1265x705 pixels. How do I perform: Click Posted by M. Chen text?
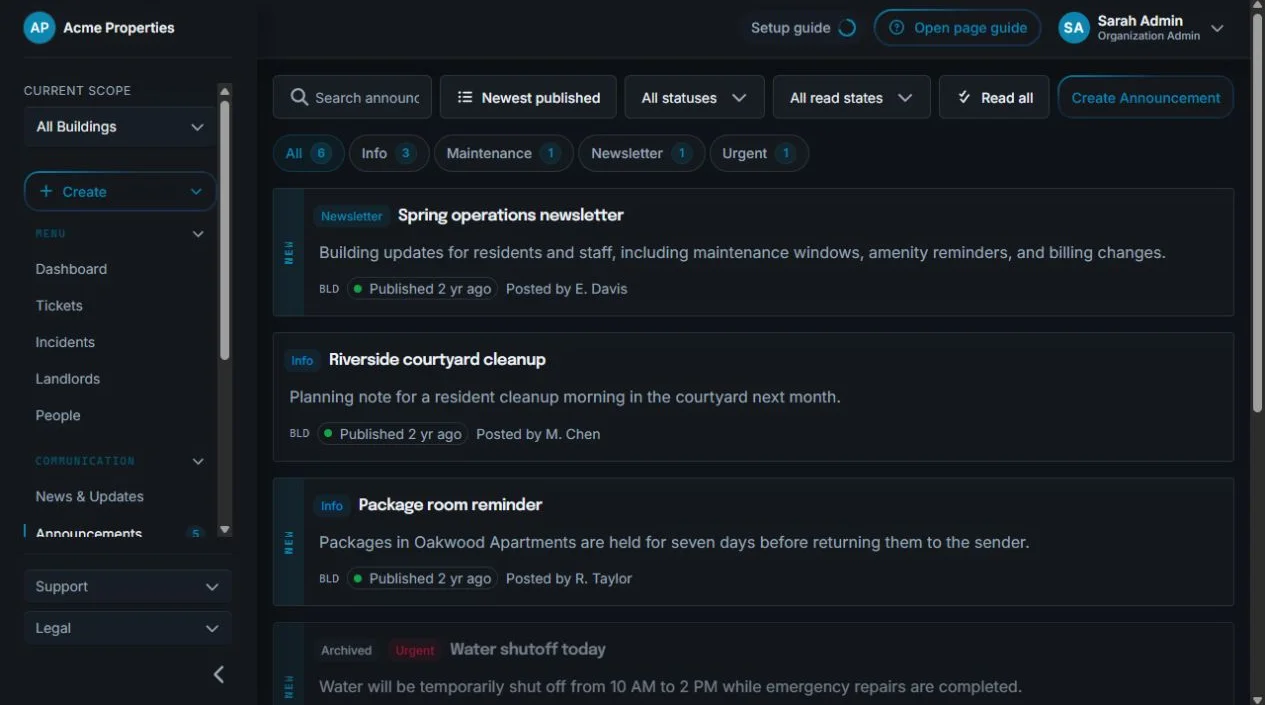coord(538,434)
